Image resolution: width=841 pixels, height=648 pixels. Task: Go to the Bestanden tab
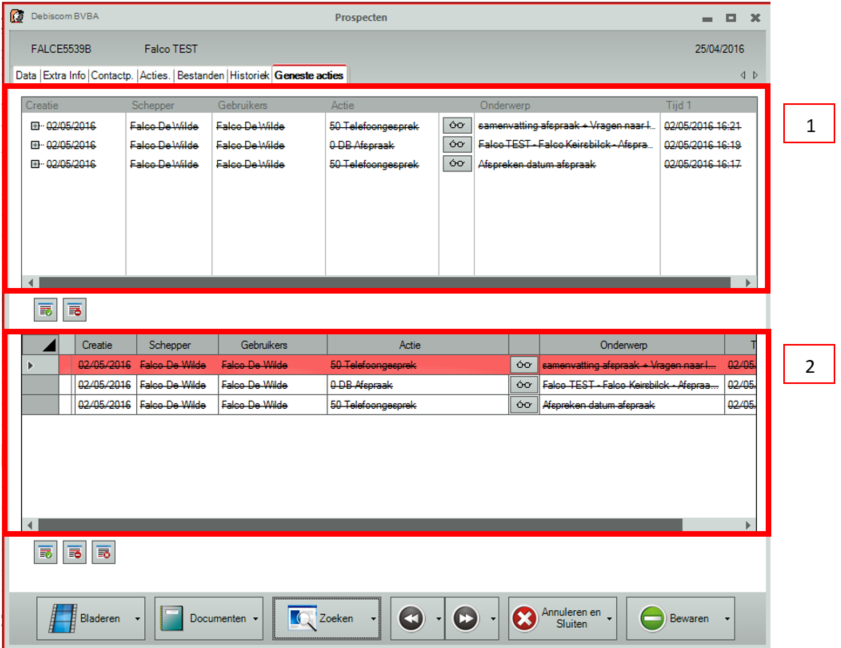pos(201,75)
